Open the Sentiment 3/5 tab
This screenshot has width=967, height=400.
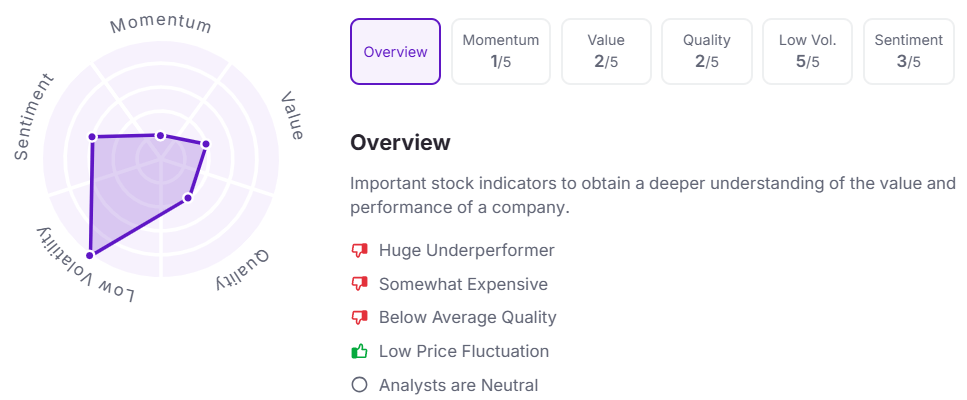(x=908, y=52)
